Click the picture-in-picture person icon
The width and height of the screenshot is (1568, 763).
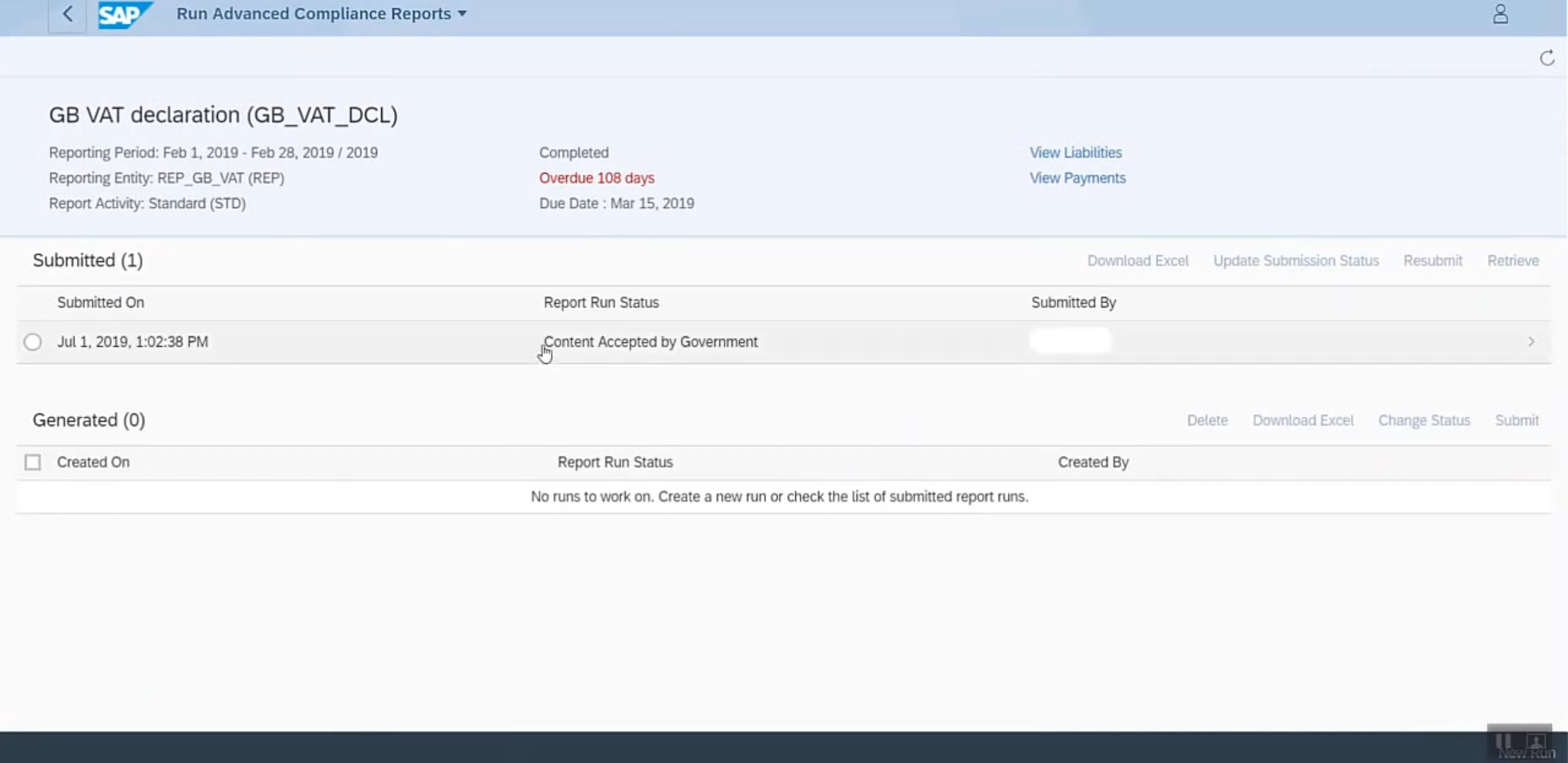tap(1535, 741)
